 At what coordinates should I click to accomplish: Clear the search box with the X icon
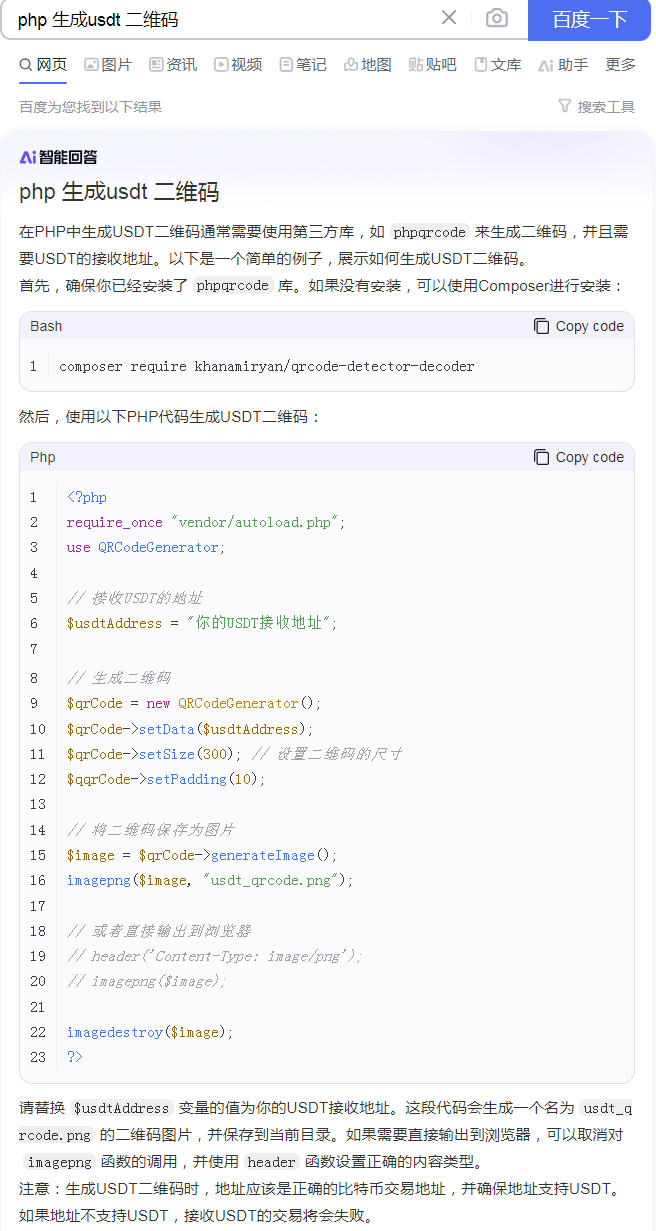coord(449,18)
